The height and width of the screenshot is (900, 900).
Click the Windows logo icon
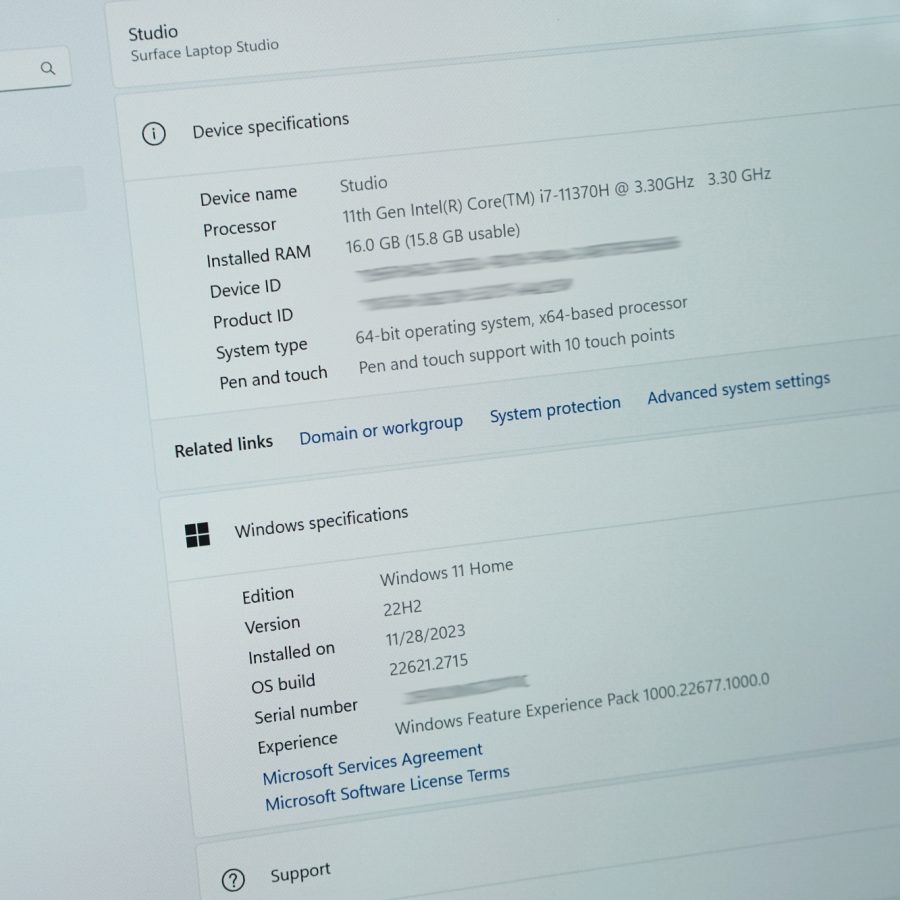click(x=197, y=535)
